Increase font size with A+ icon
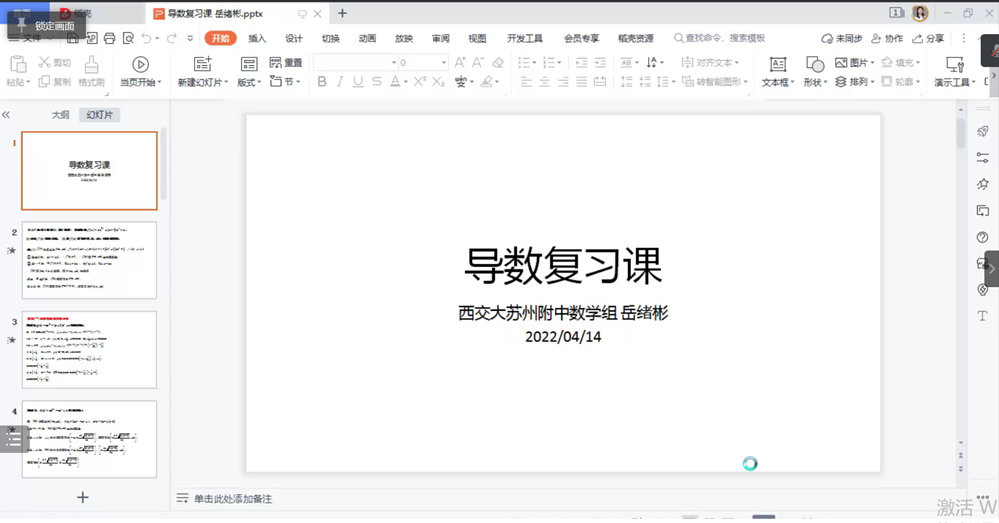This screenshot has width=999, height=523. (459, 62)
